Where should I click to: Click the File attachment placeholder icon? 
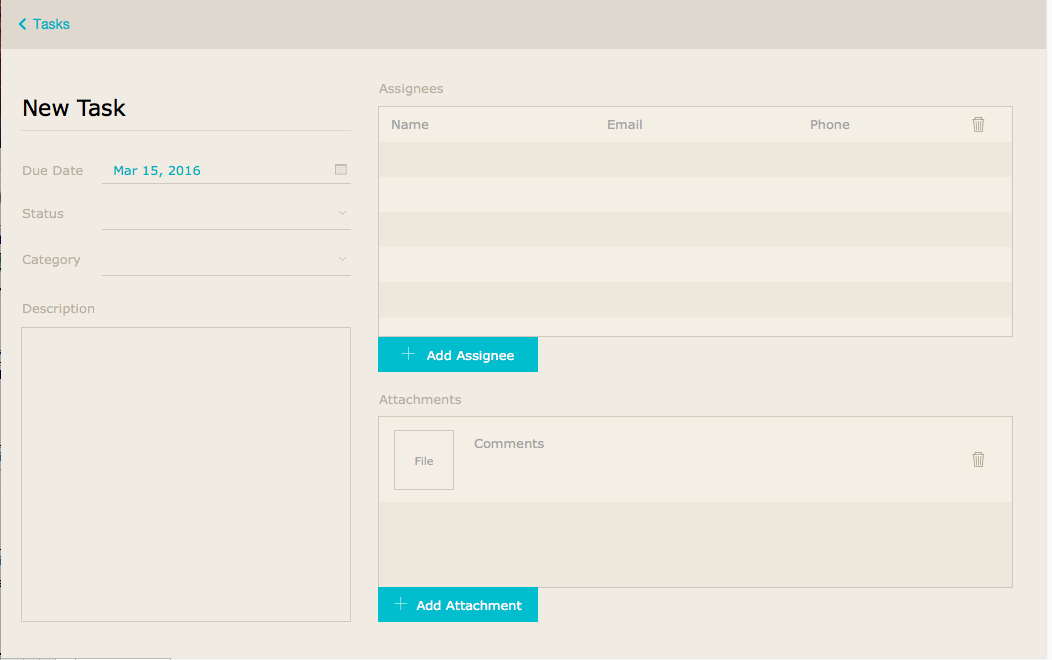point(423,460)
